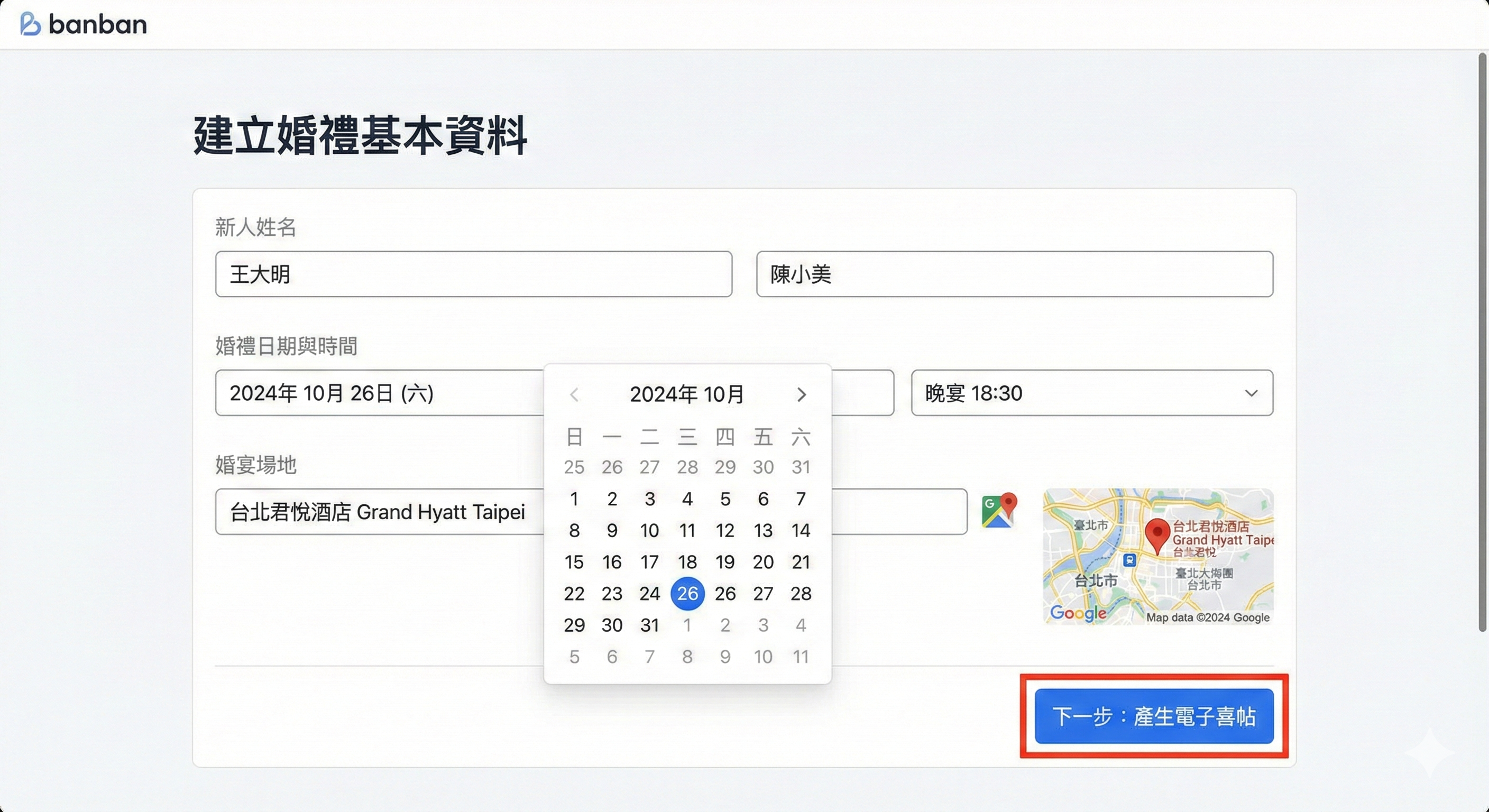The image size is (1489, 812).
Task: Click the 六 weekday header in the calendar
Action: 801,438
